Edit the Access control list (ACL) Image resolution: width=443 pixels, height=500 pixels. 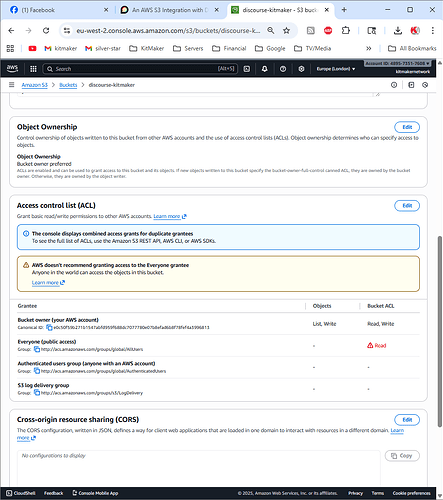coord(407,206)
